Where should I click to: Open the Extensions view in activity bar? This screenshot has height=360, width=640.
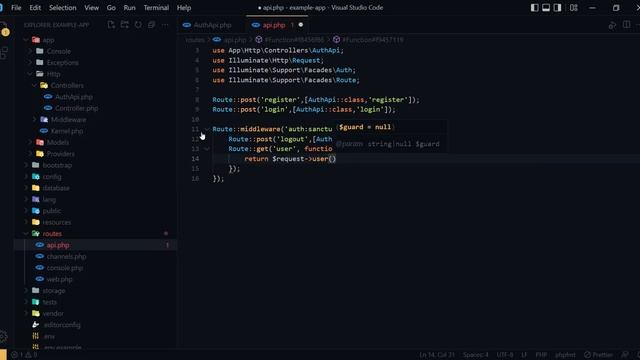[x=4, y=52]
